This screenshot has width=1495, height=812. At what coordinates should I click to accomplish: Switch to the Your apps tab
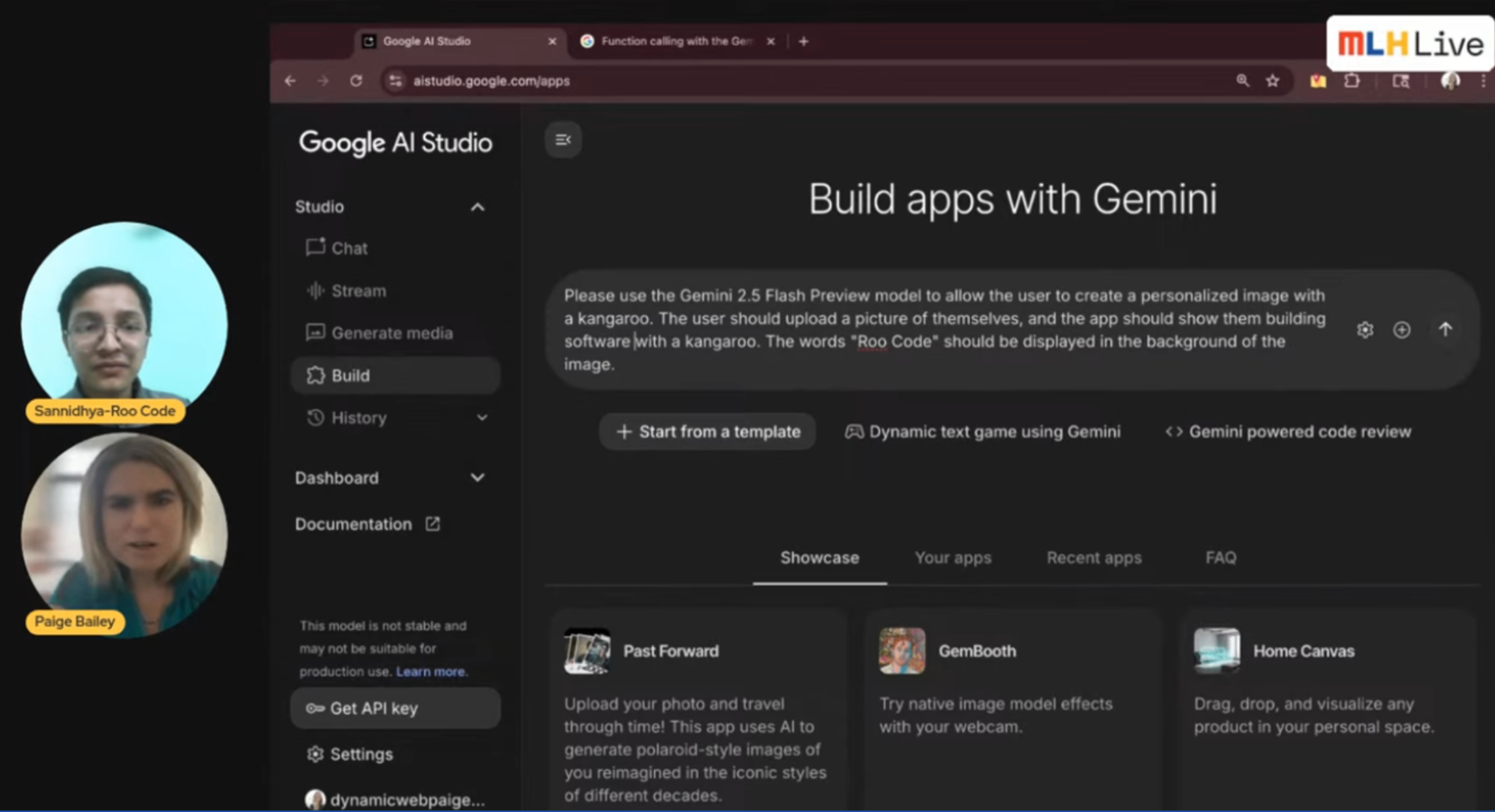click(x=953, y=558)
